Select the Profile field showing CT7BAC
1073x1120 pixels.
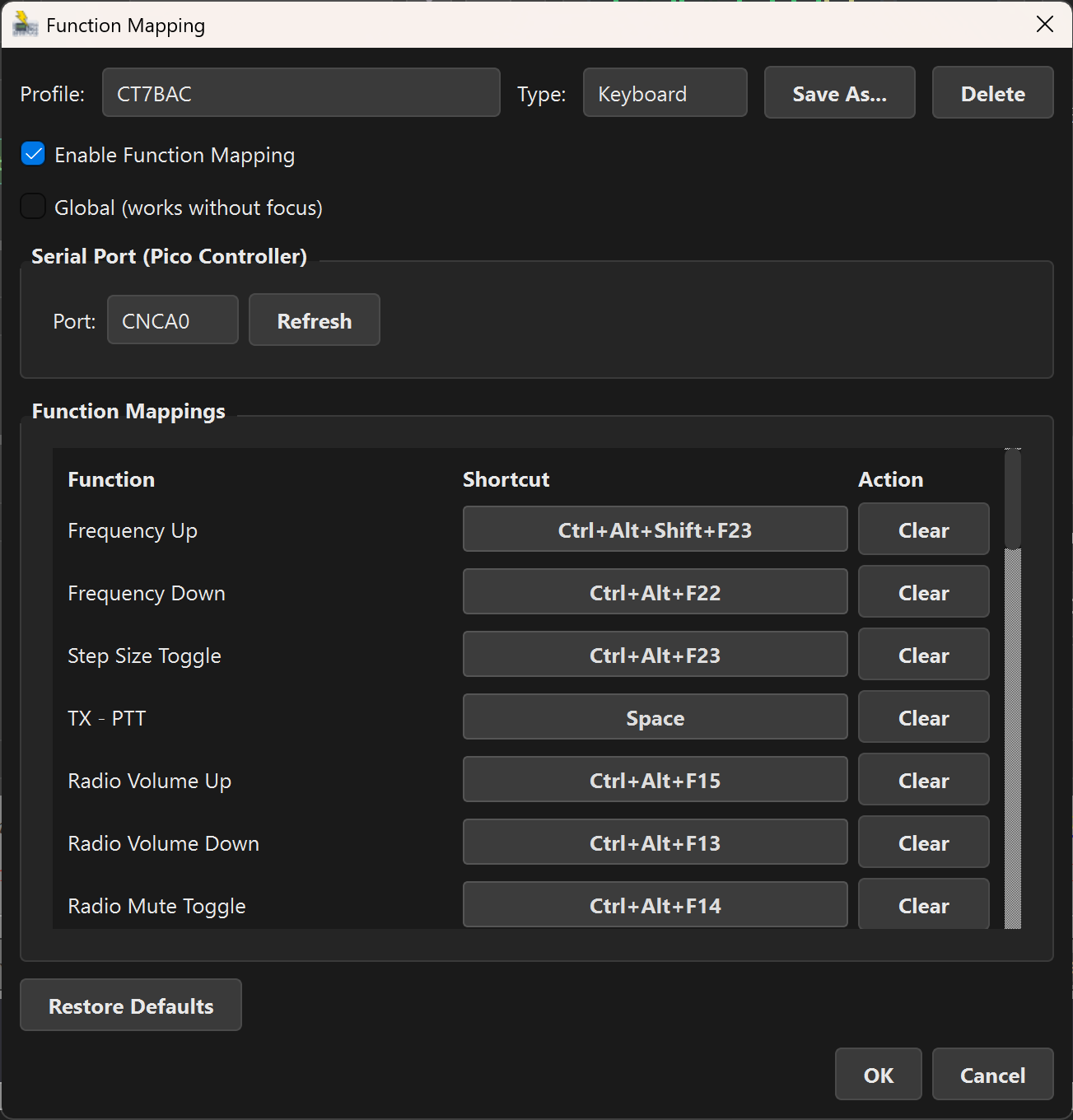(x=301, y=92)
